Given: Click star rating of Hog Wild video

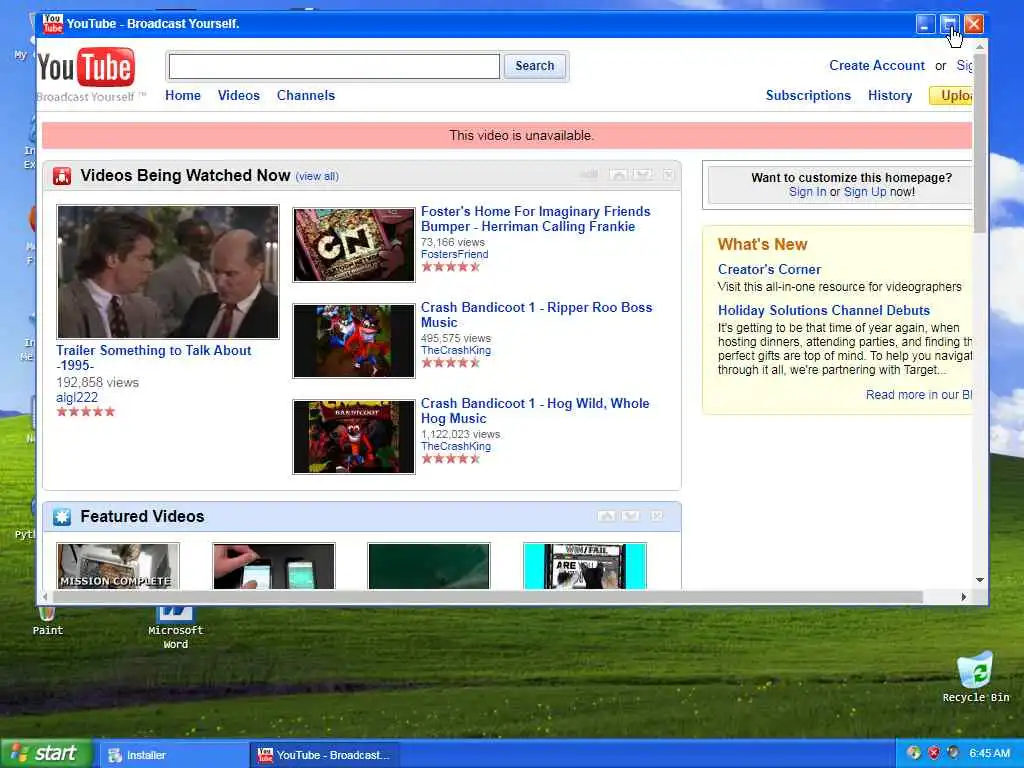Looking at the screenshot, I should (451, 458).
